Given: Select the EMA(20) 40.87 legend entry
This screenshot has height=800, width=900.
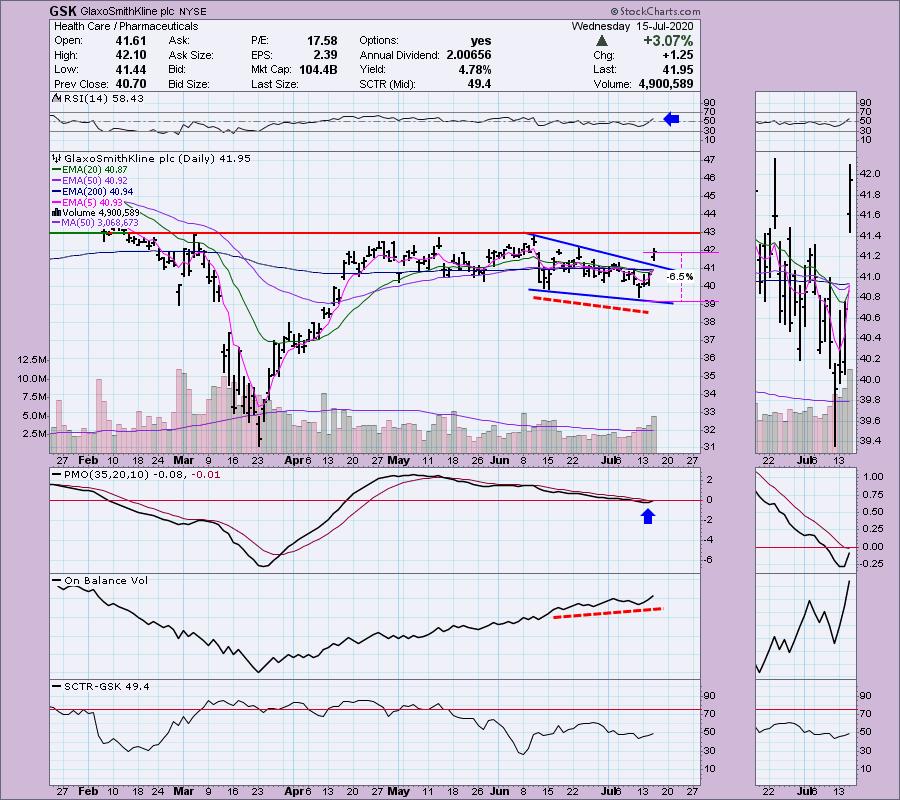Looking at the screenshot, I should pyautogui.click(x=90, y=170).
